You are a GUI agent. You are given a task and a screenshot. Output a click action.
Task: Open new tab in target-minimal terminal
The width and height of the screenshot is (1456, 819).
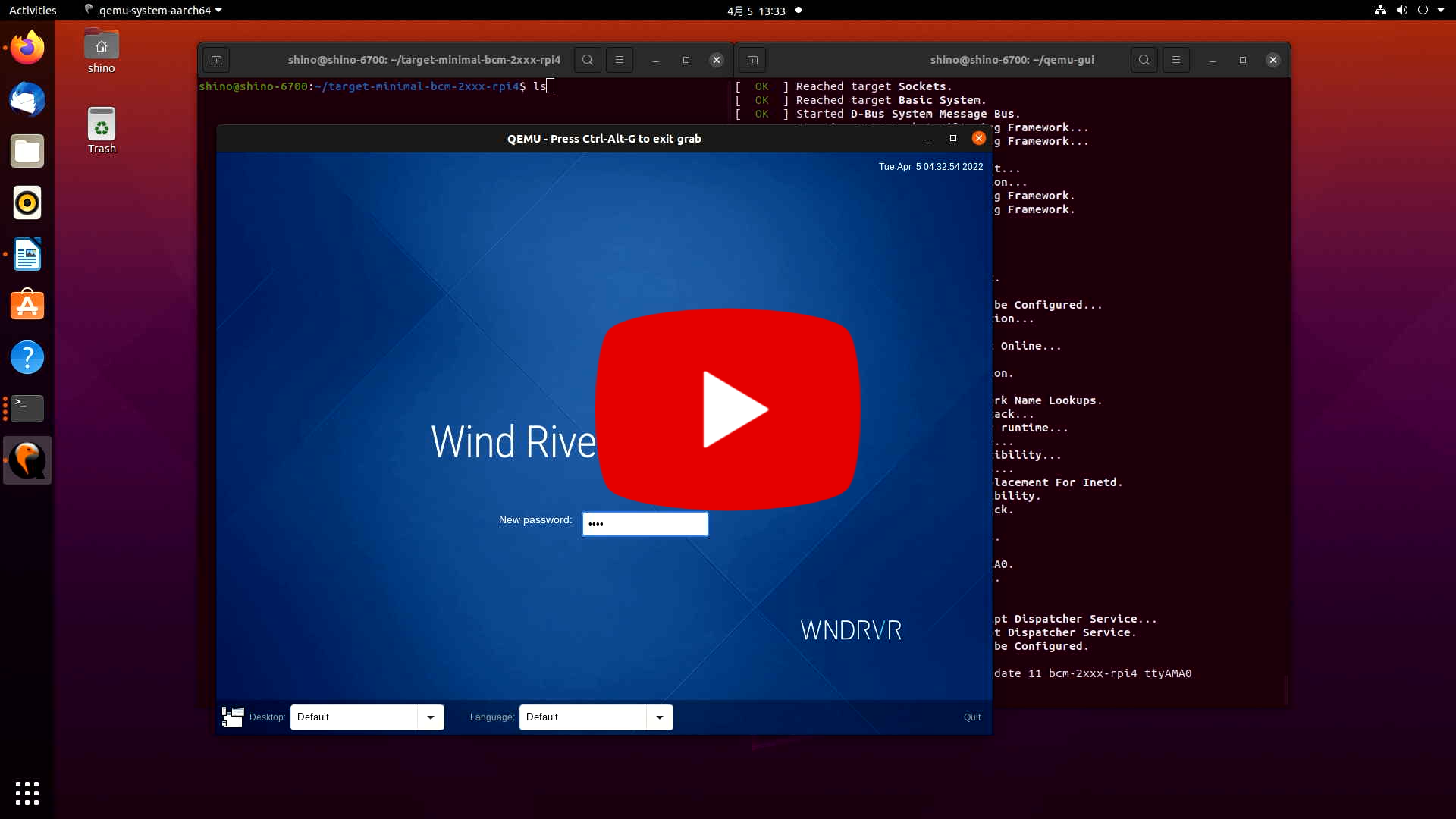point(216,60)
